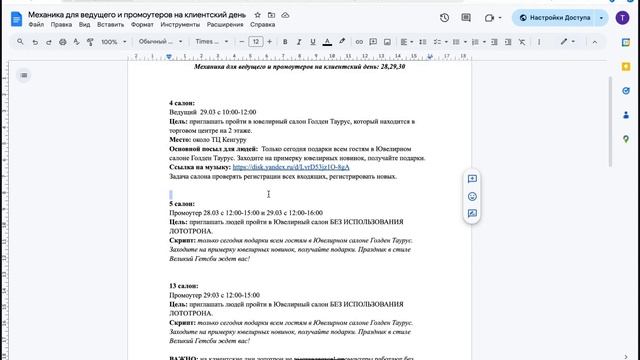Viewport: 640px width, 360px height.
Task: Open zoom level 100% dropdown
Action: [114, 42]
